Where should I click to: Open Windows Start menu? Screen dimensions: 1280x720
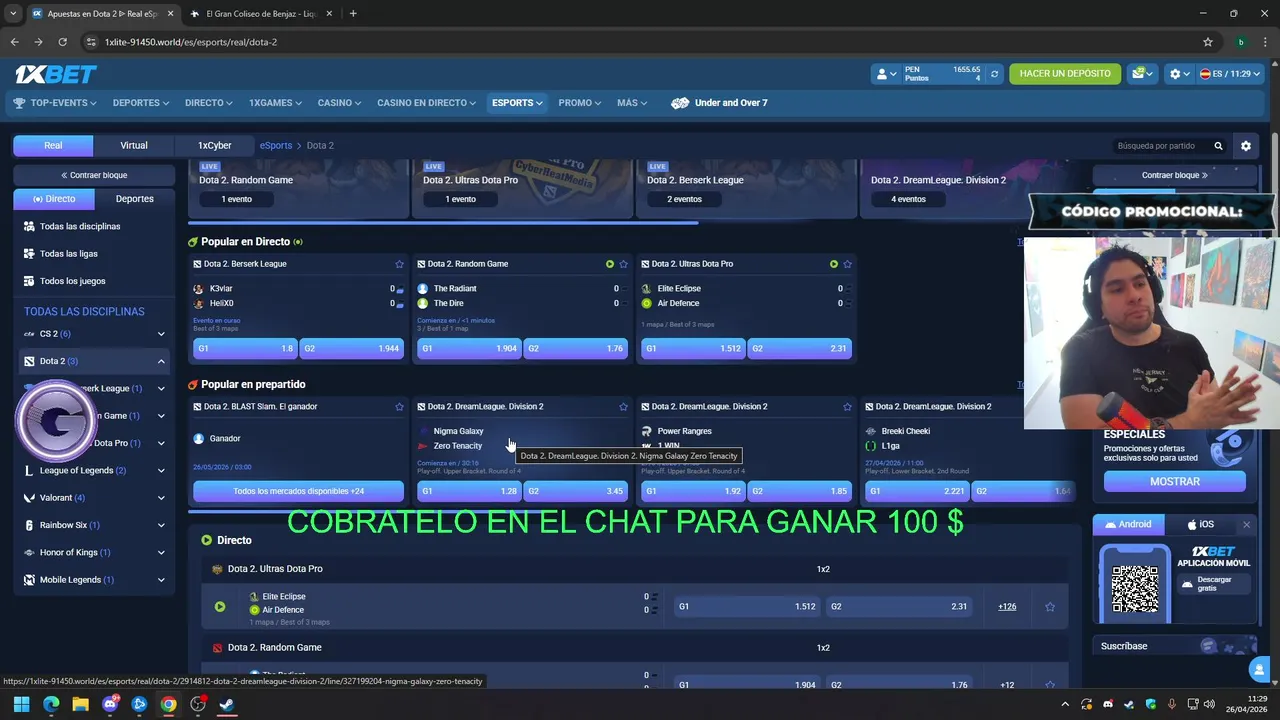(21, 704)
